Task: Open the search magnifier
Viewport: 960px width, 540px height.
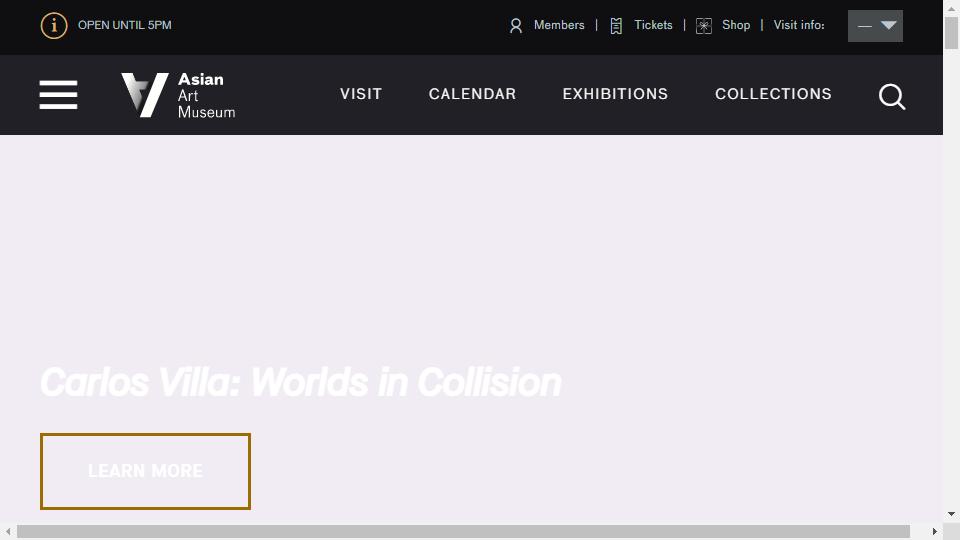Action: click(x=892, y=96)
